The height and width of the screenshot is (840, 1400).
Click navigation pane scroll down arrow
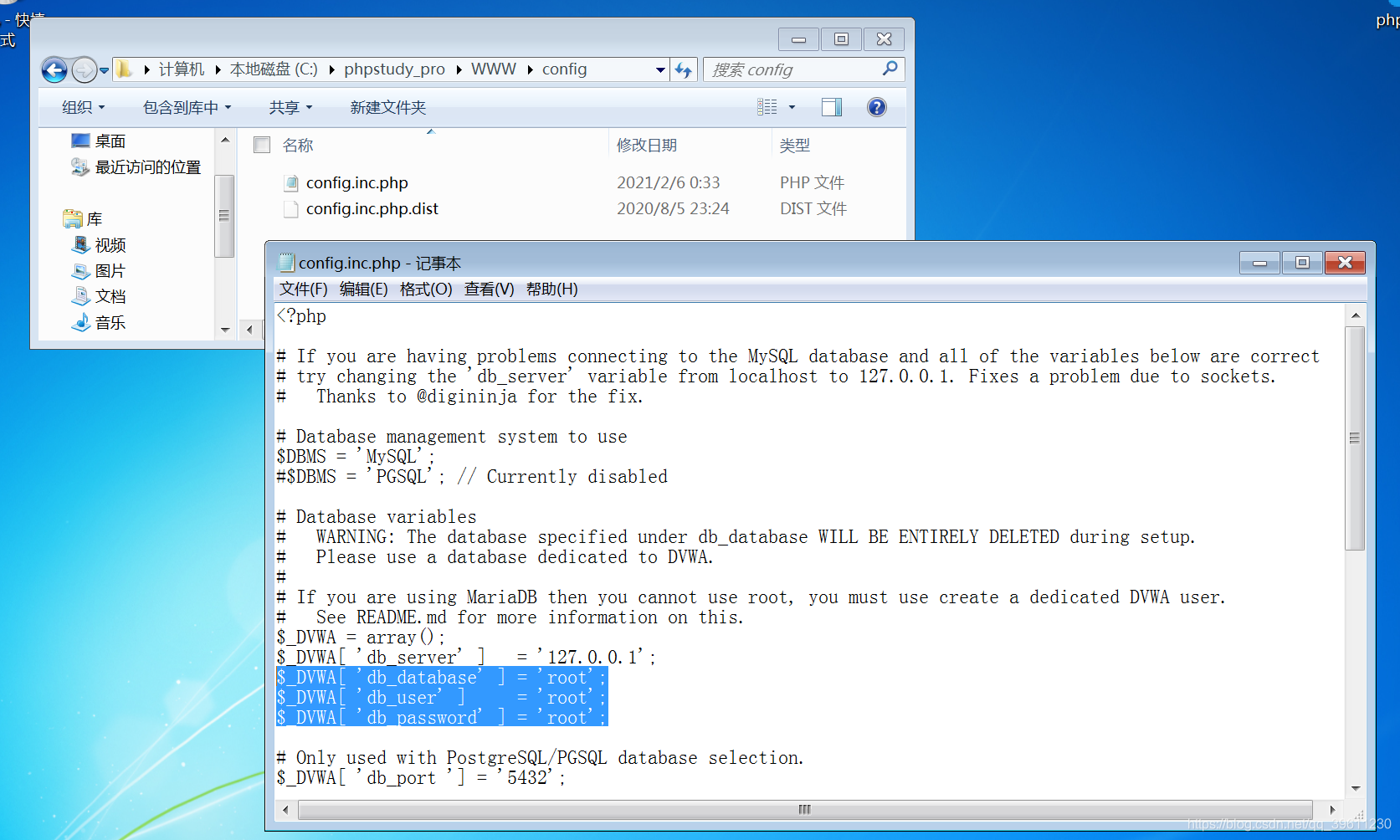[224, 330]
